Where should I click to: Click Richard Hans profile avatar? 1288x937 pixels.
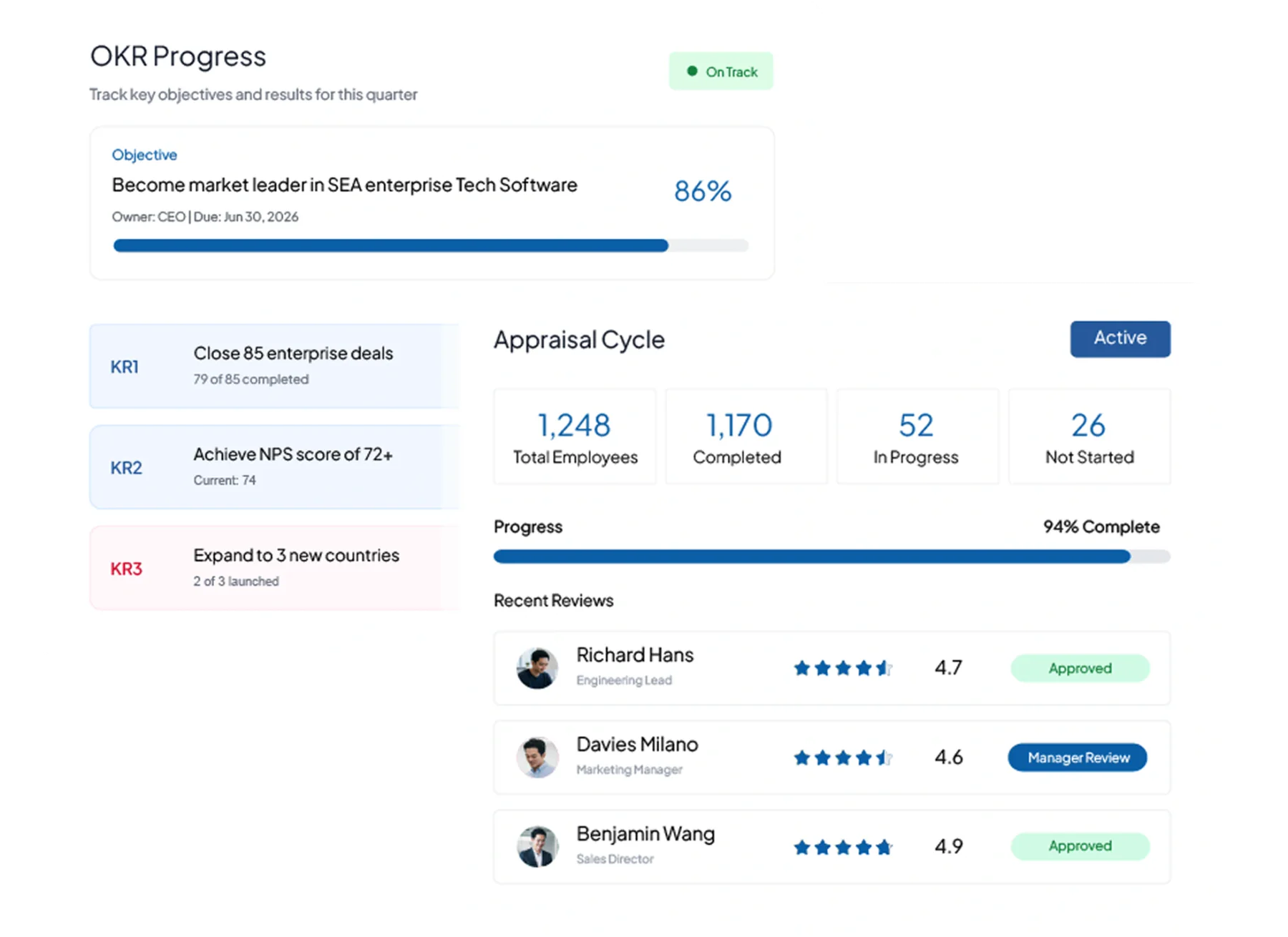pyautogui.click(x=537, y=668)
